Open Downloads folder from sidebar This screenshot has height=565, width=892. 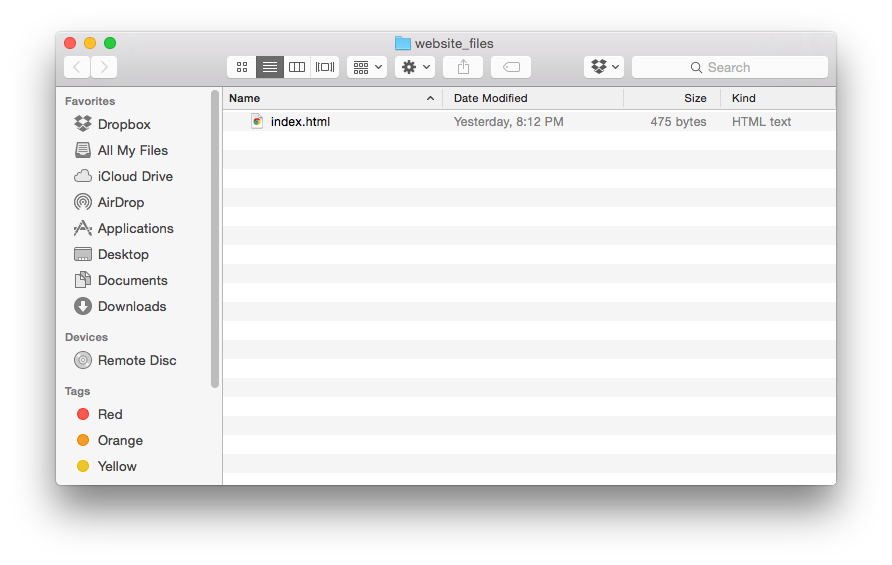click(x=131, y=306)
